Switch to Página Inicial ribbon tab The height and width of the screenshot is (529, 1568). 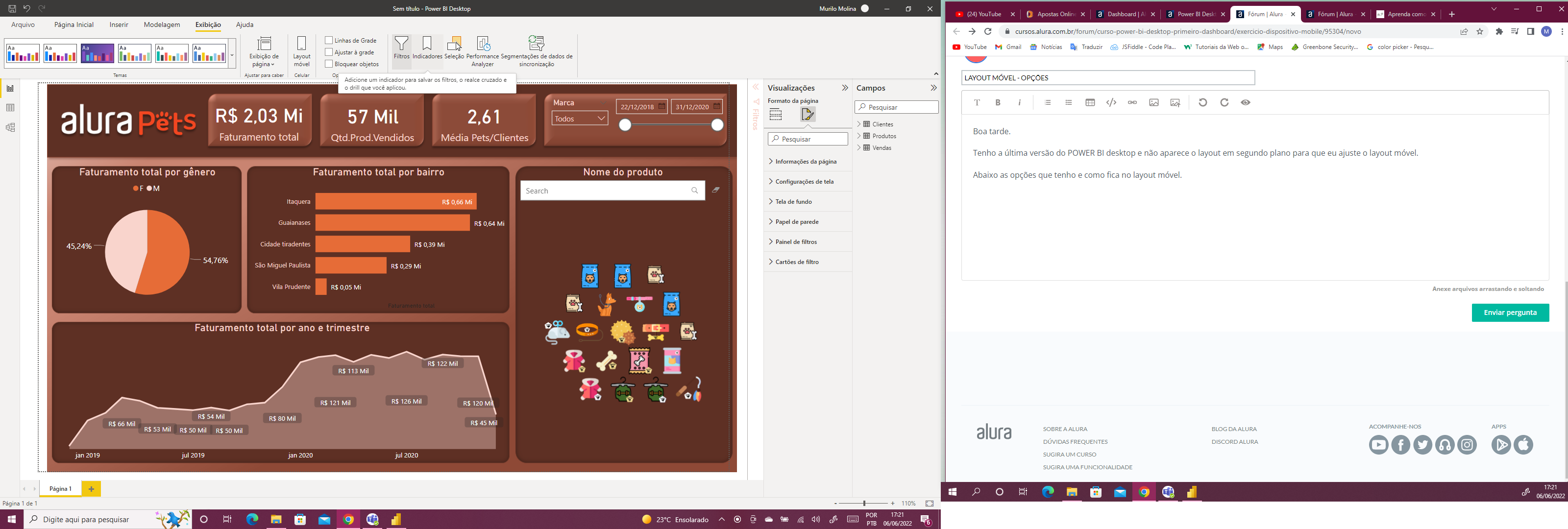(73, 24)
